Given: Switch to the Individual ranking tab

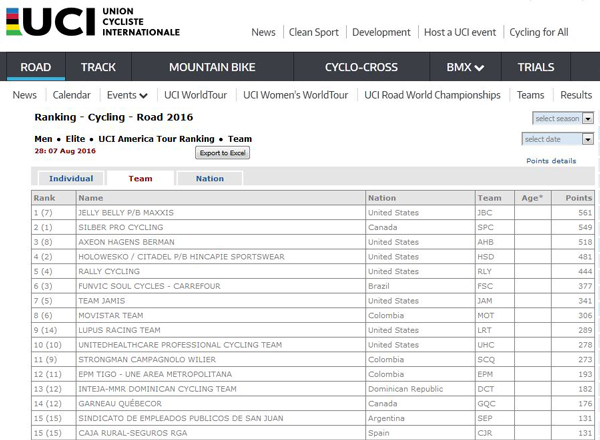Looking at the screenshot, I should point(71,178).
